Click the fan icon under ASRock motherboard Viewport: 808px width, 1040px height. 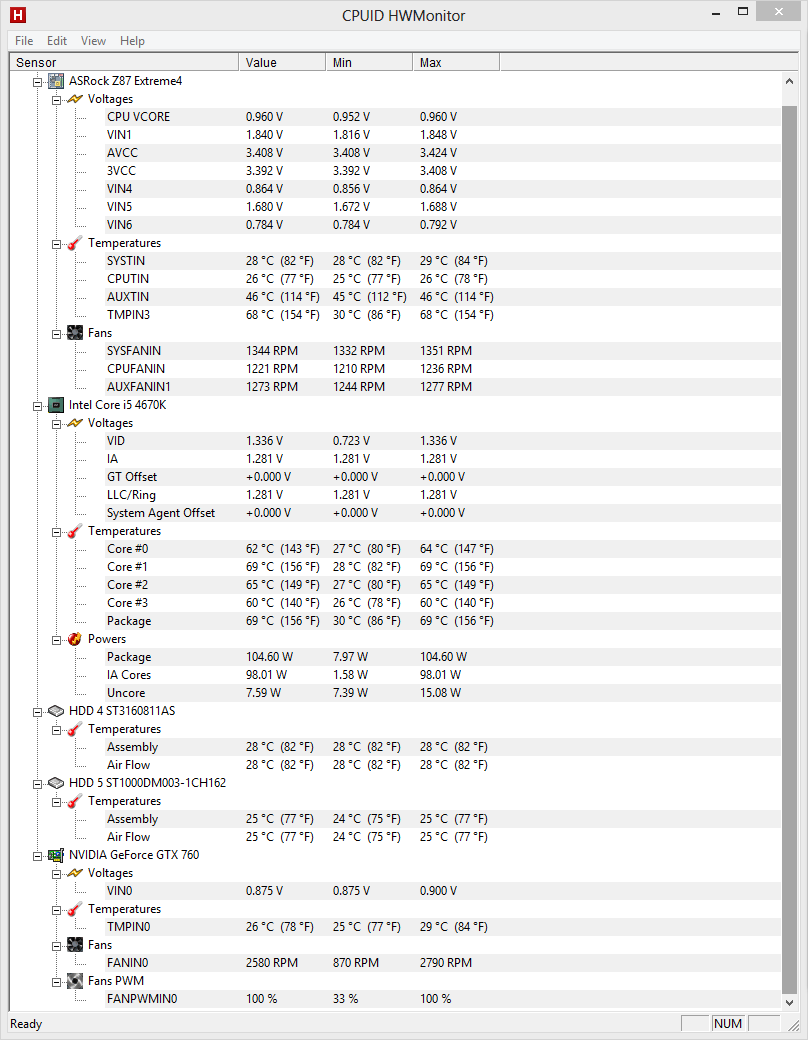click(x=75, y=333)
